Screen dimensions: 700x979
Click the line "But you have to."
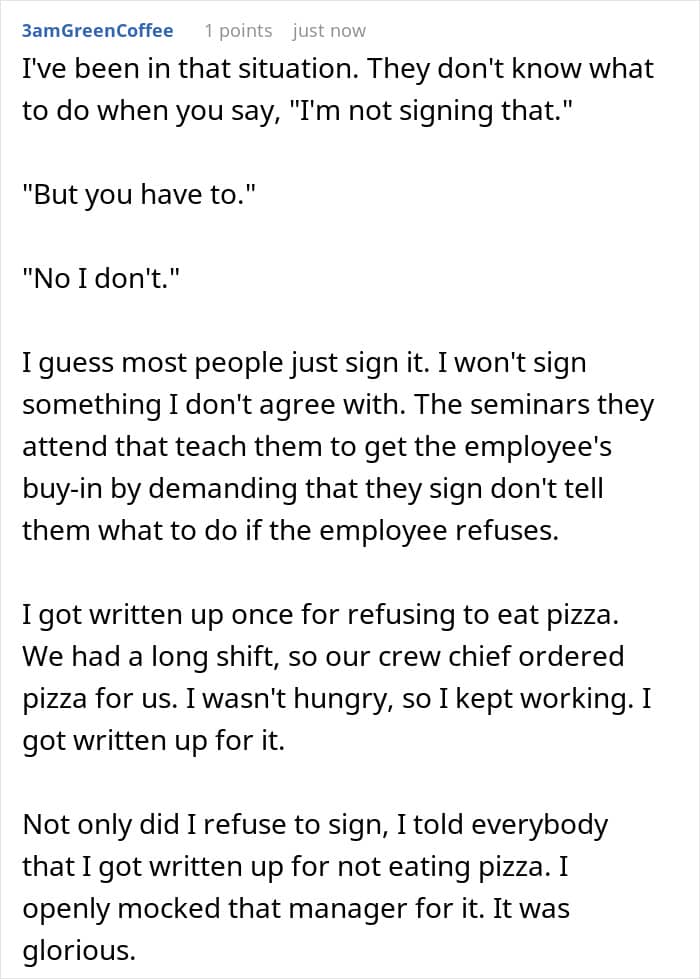[x=139, y=194]
